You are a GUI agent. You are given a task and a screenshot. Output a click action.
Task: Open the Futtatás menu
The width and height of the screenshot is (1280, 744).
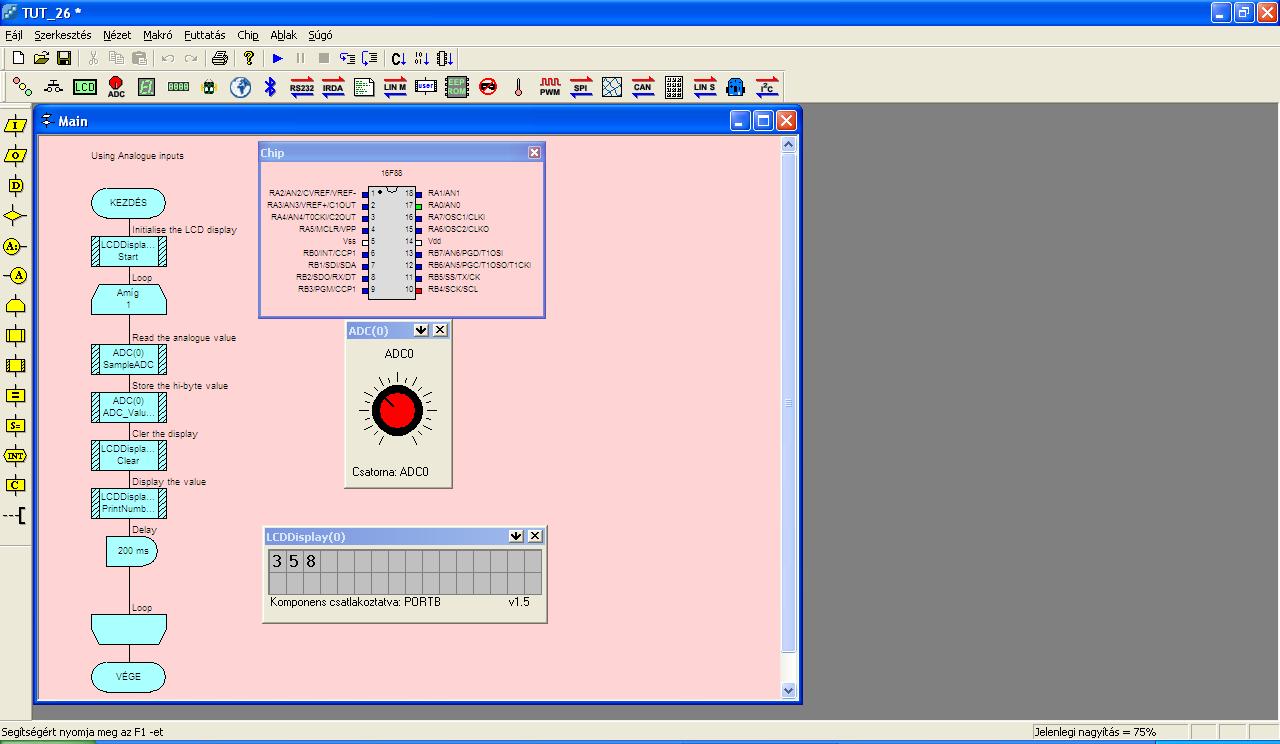(x=205, y=35)
